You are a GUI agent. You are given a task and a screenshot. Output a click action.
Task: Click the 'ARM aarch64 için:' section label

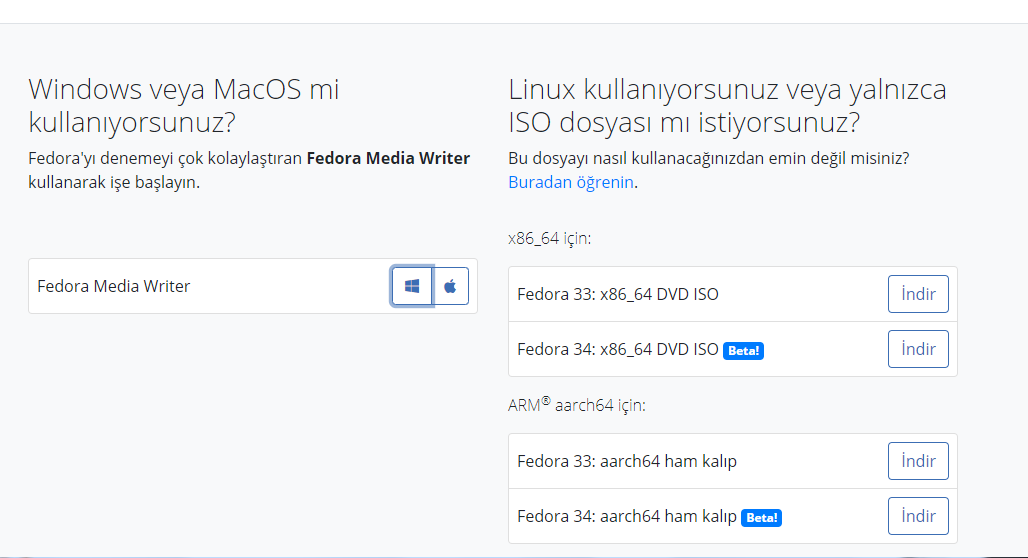pos(576,405)
